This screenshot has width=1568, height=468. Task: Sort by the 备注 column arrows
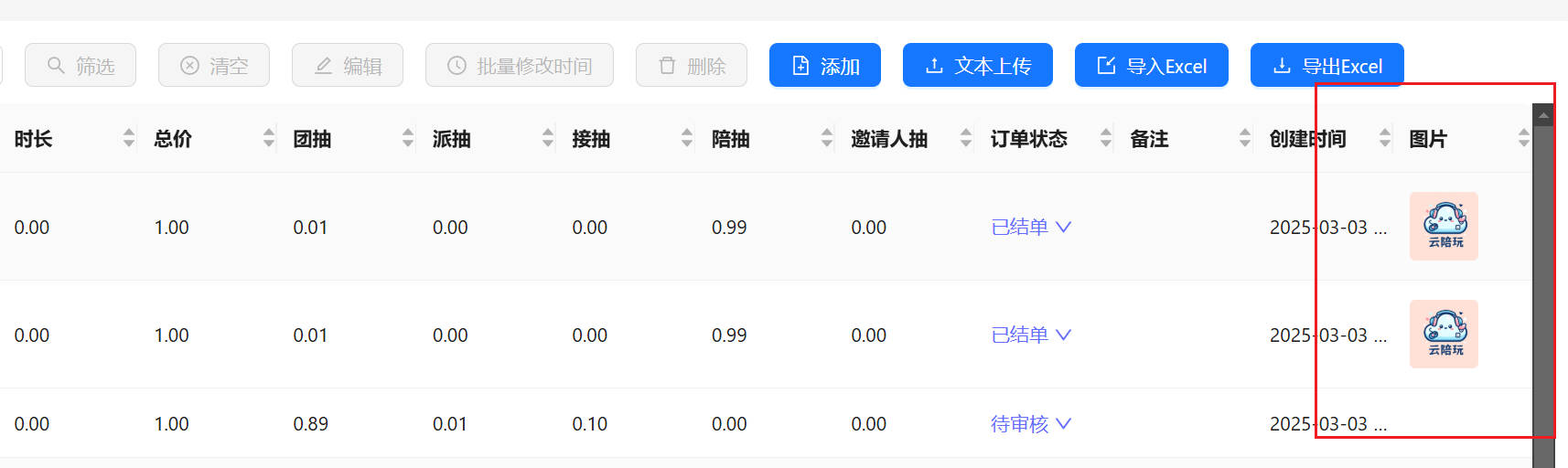point(1245,138)
